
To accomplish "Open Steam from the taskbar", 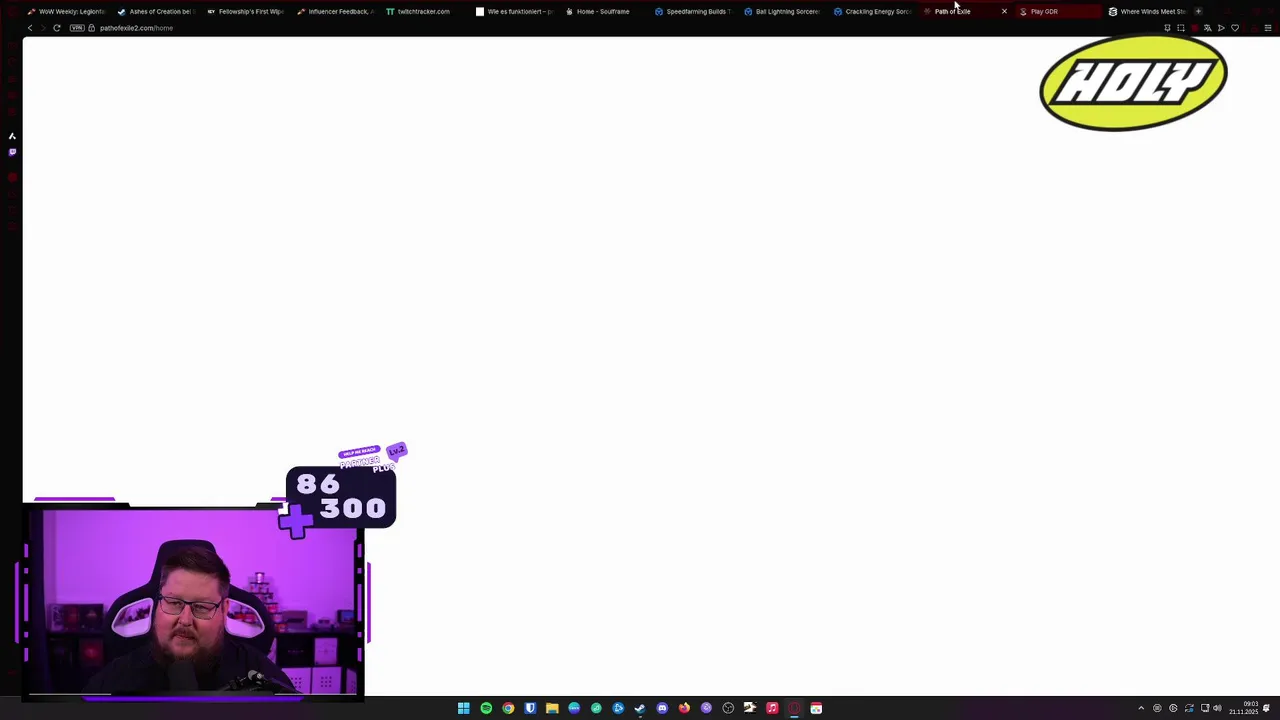I will click(640, 708).
